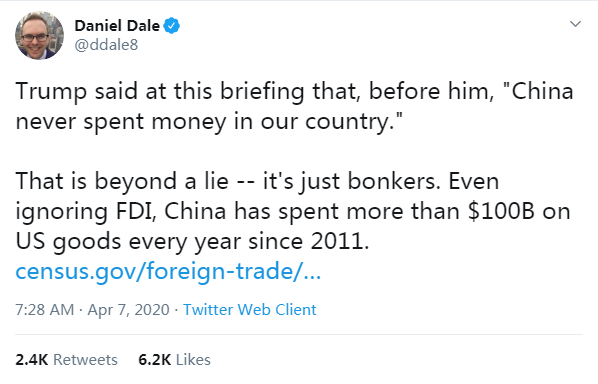Image resolution: width=598 pixels, height=384 pixels.
Task: Click the $100B figure in the tweet
Action: 501,211
